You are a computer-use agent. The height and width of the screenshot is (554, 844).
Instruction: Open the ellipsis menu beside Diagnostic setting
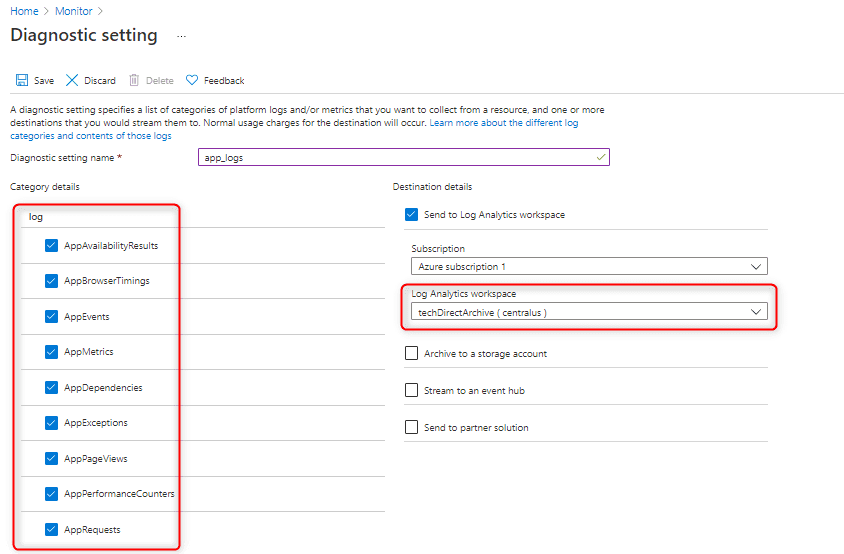181,36
